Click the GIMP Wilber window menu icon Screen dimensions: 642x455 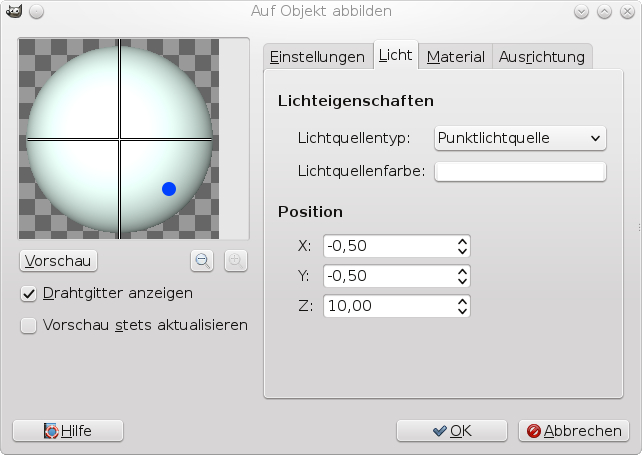(14, 11)
